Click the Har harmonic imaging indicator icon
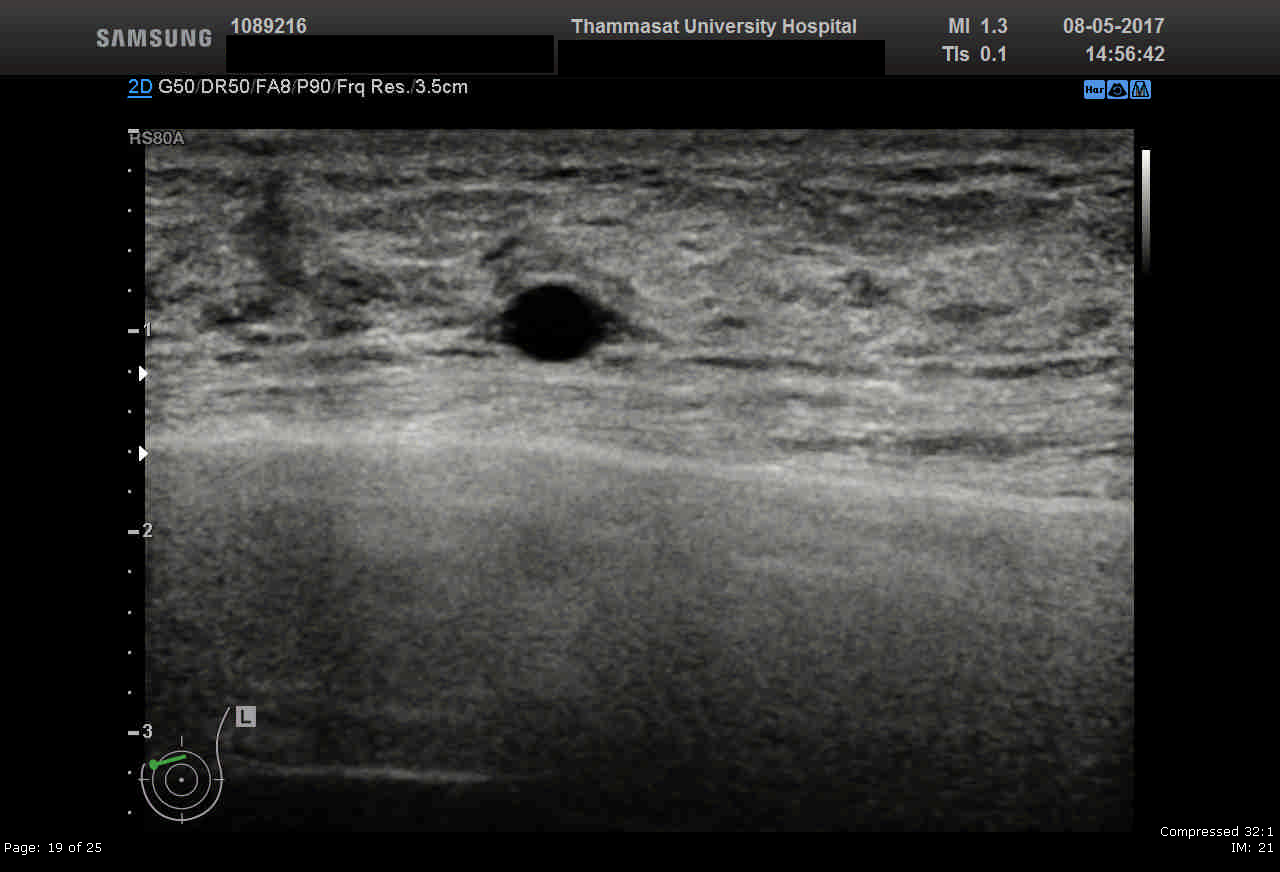This screenshot has width=1280, height=872. (1094, 90)
